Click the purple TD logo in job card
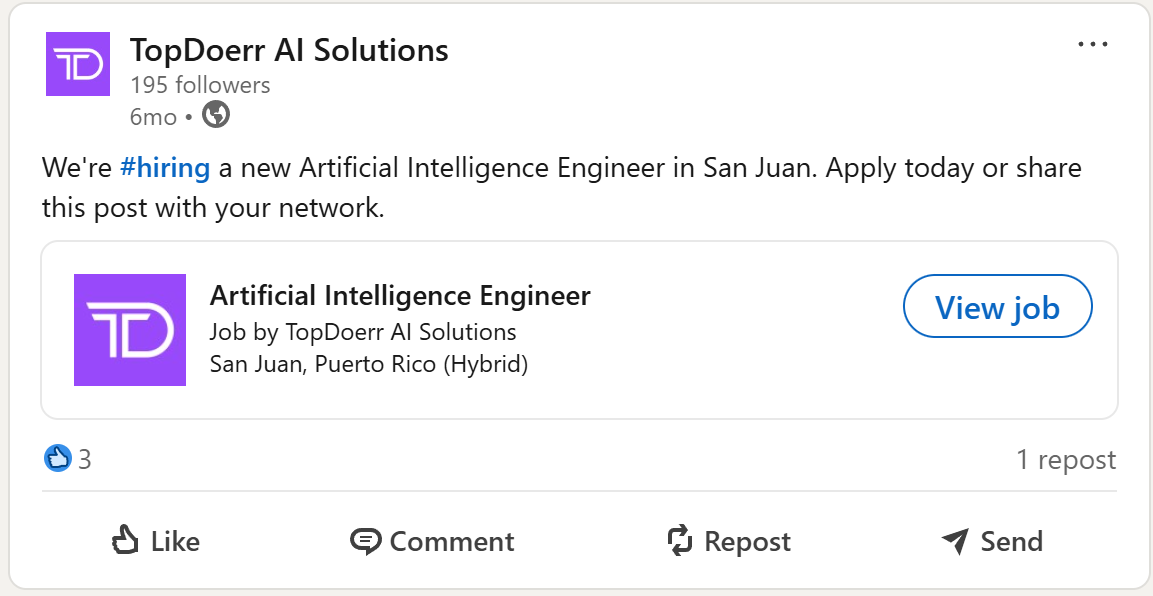The width and height of the screenshot is (1153, 596). click(x=130, y=330)
